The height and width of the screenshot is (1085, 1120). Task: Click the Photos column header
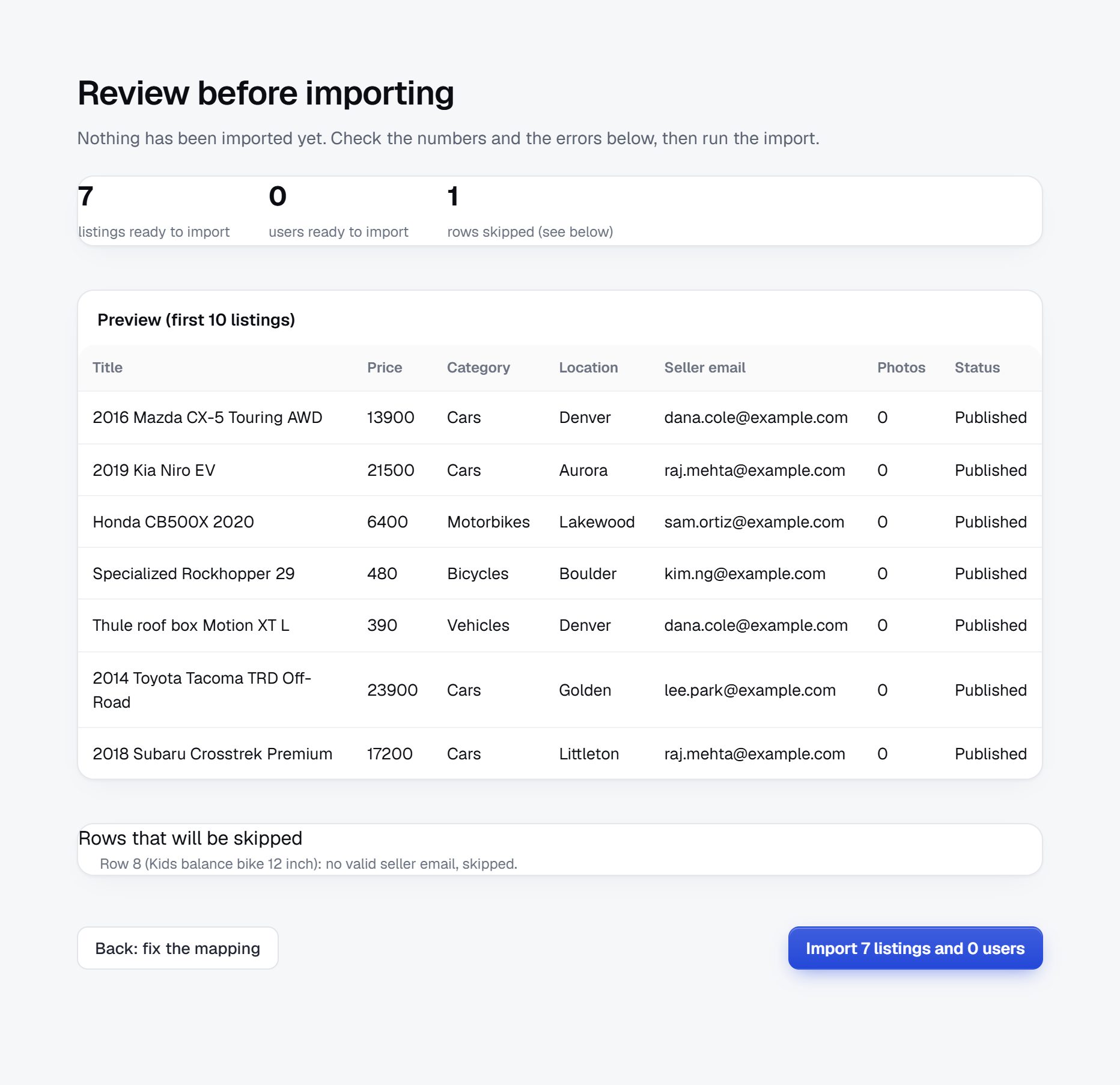pyautogui.click(x=901, y=368)
